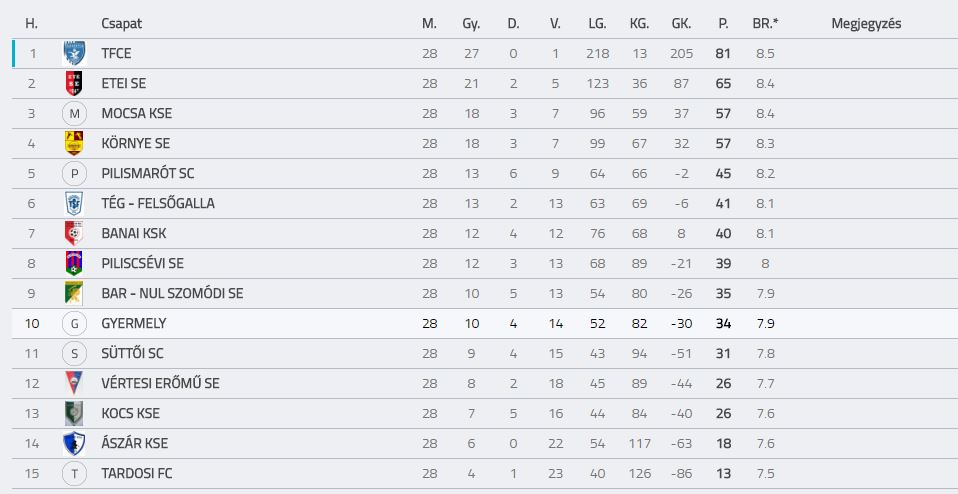958x494 pixels.
Task: Click the BR.* column header
Action: 766,24
